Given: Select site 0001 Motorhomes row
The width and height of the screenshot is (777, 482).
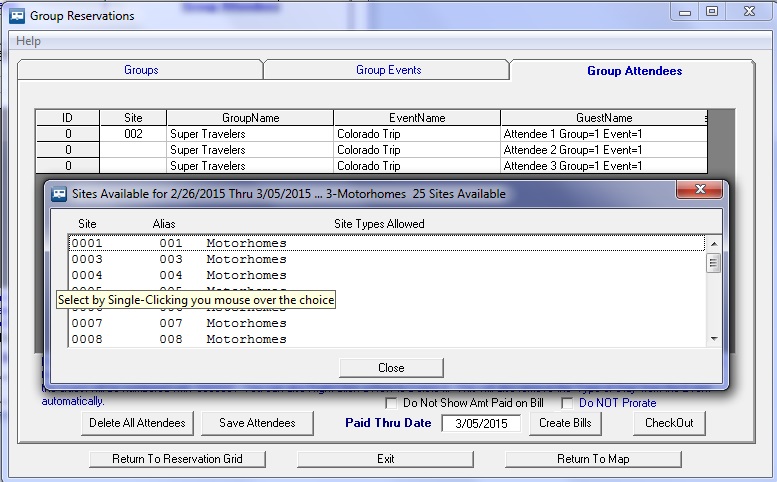Looking at the screenshot, I should 386,243.
